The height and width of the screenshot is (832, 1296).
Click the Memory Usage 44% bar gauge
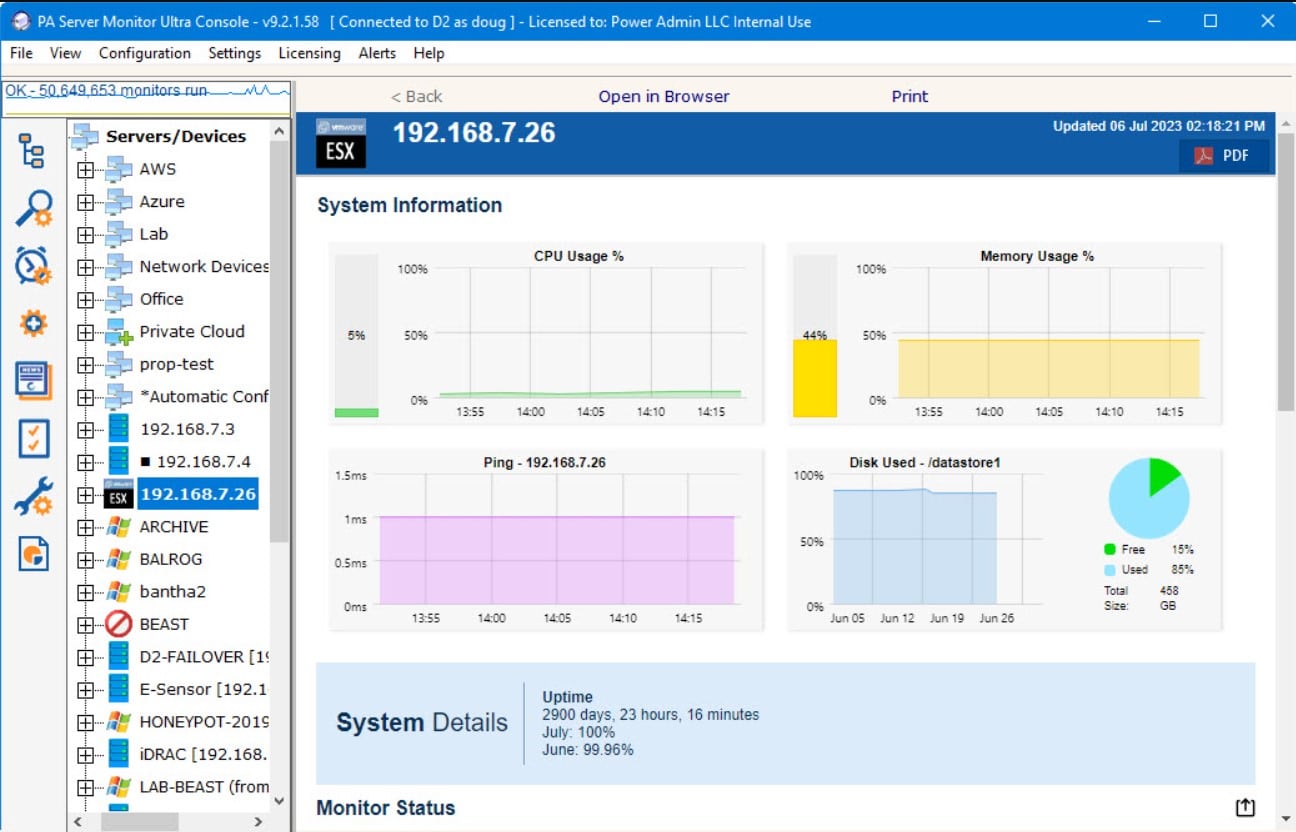[x=814, y=335]
